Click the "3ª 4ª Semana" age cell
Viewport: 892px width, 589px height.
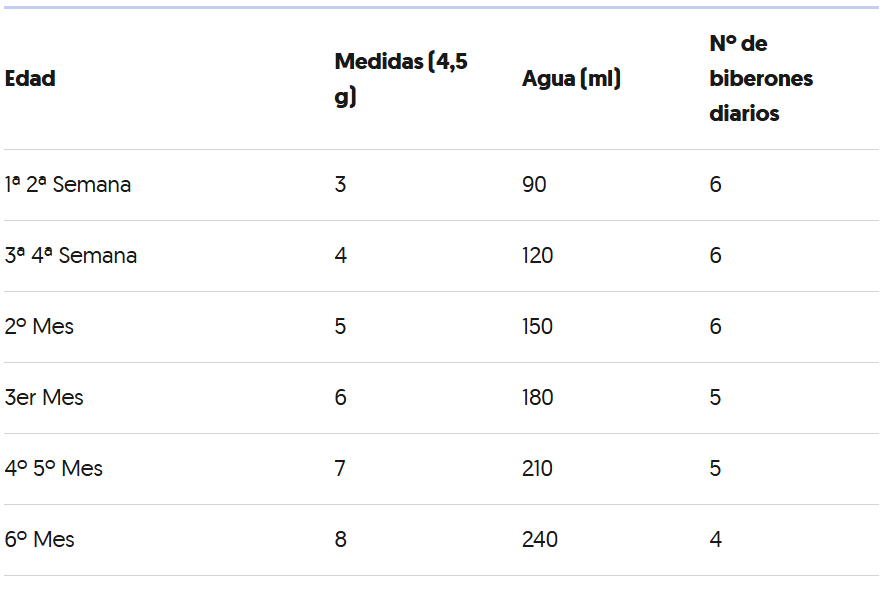pyautogui.click(x=71, y=256)
